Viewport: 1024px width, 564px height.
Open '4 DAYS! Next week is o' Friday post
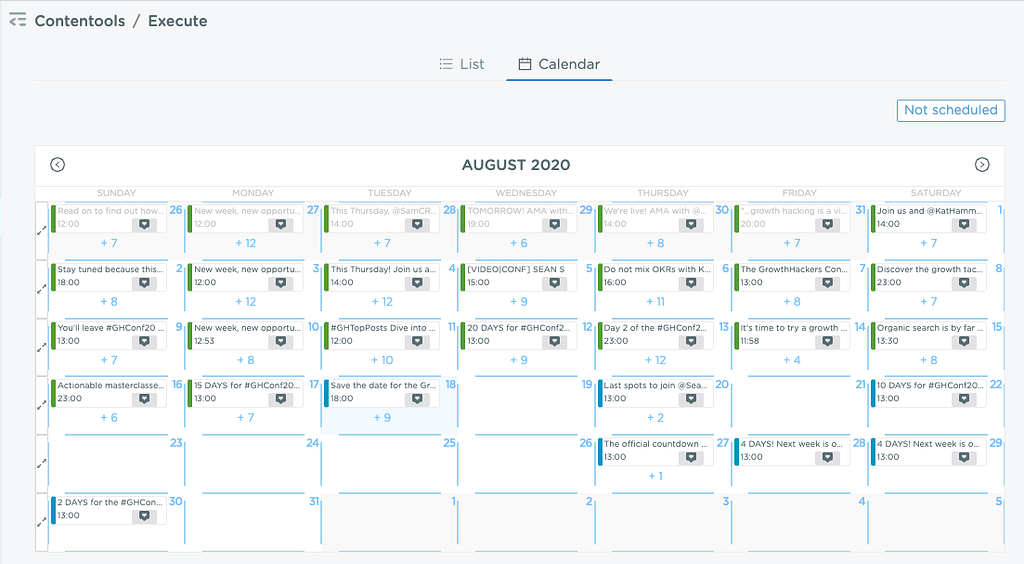click(x=792, y=450)
